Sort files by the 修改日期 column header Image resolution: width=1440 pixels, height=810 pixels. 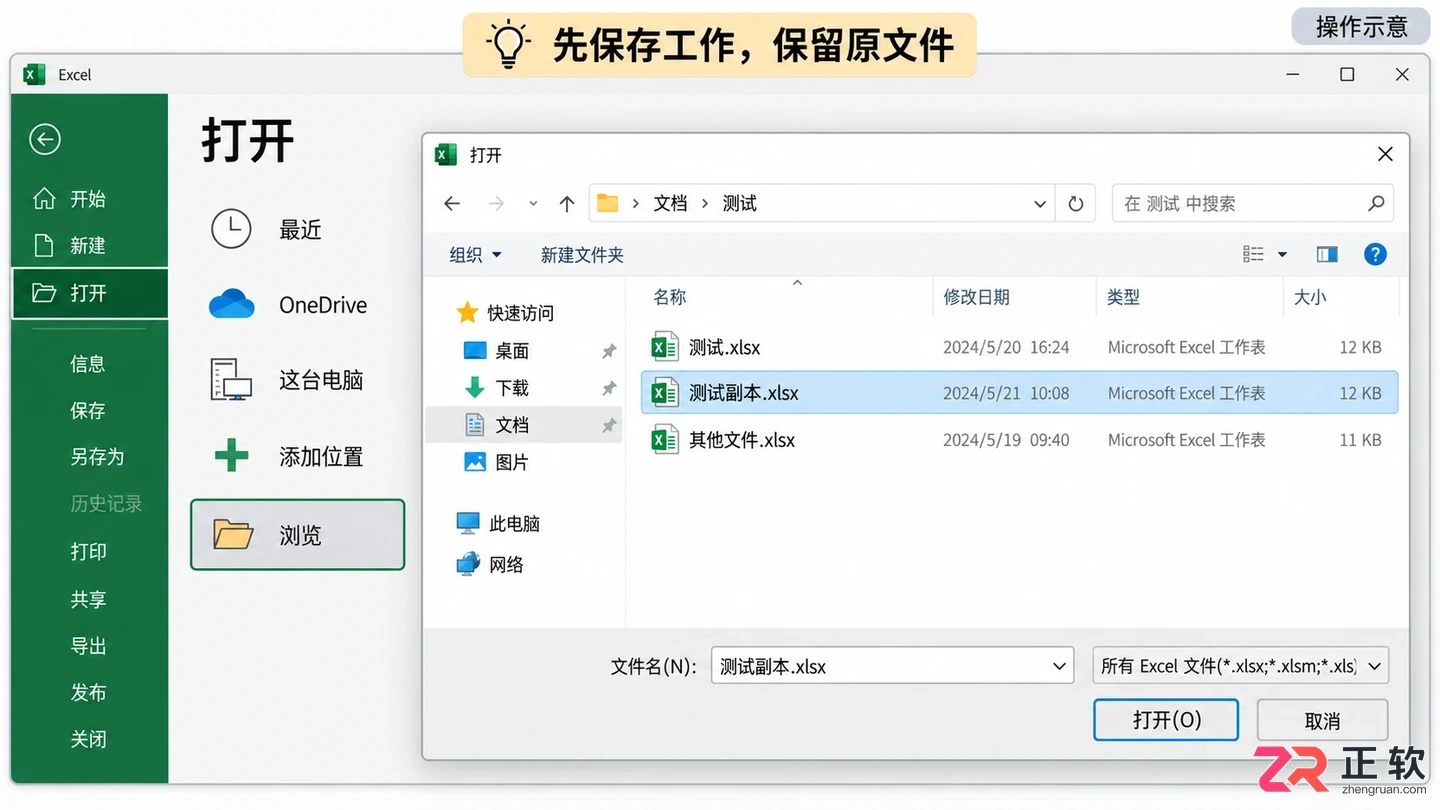click(976, 297)
